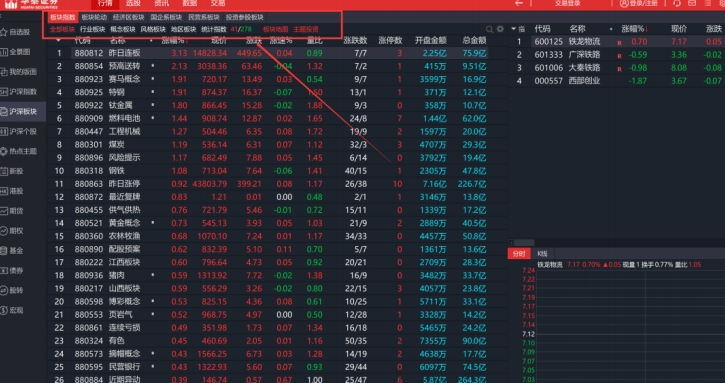Screen dimensions: 725x383
Task: Open the 板块地图 link
Action: point(276,29)
